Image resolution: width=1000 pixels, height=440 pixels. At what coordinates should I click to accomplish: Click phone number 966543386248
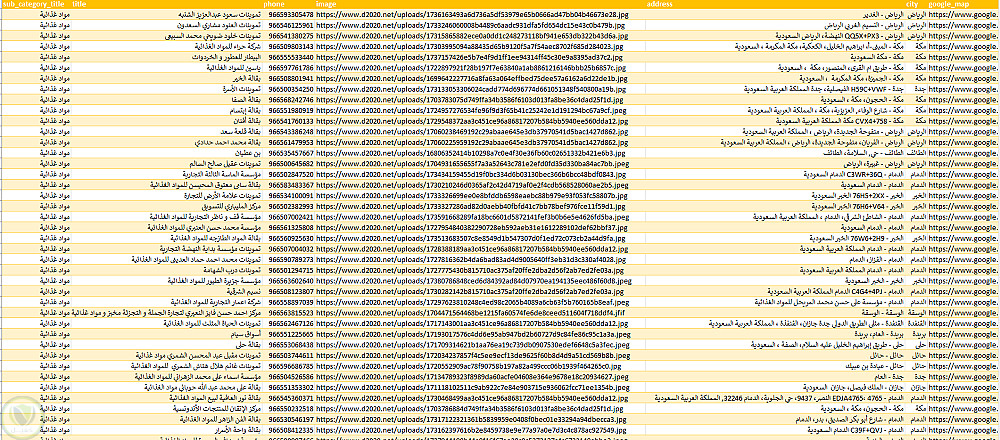290,131
